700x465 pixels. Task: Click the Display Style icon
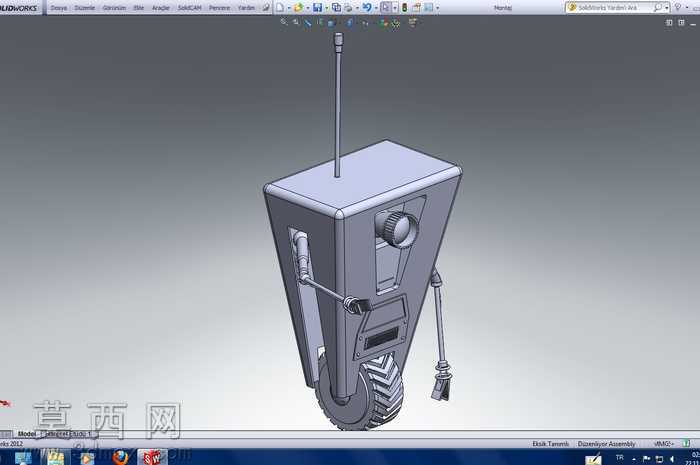click(349, 23)
